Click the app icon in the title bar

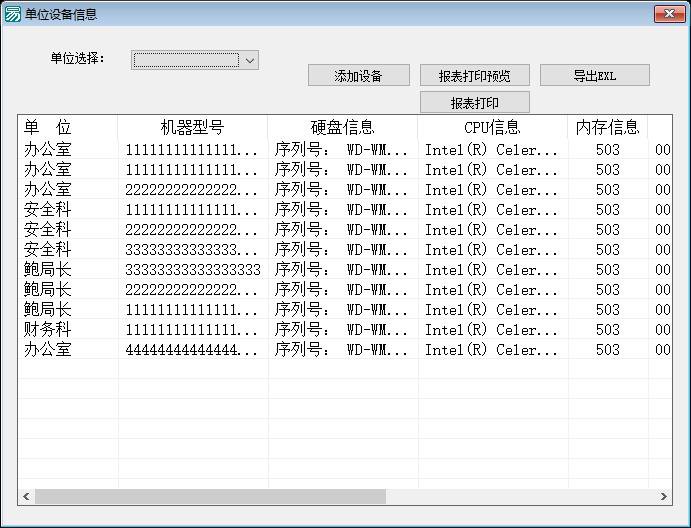(13, 14)
